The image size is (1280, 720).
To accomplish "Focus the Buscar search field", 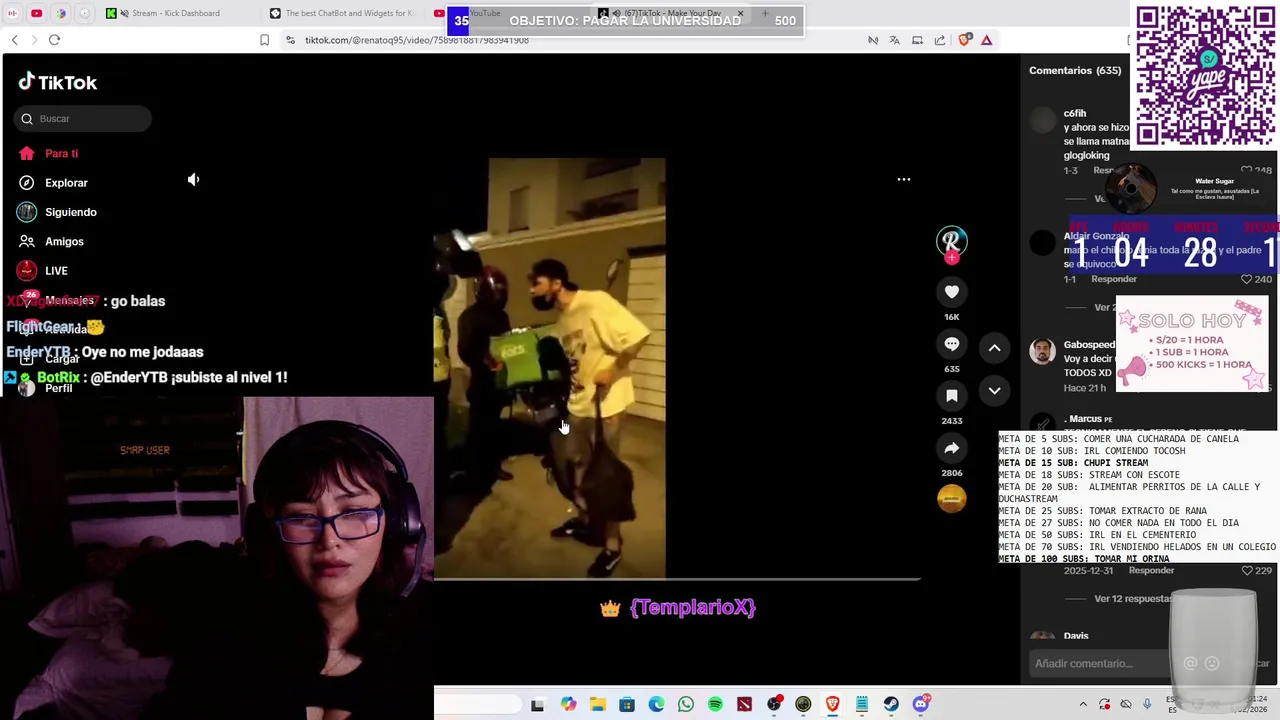I will pyautogui.click(x=83, y=119).
